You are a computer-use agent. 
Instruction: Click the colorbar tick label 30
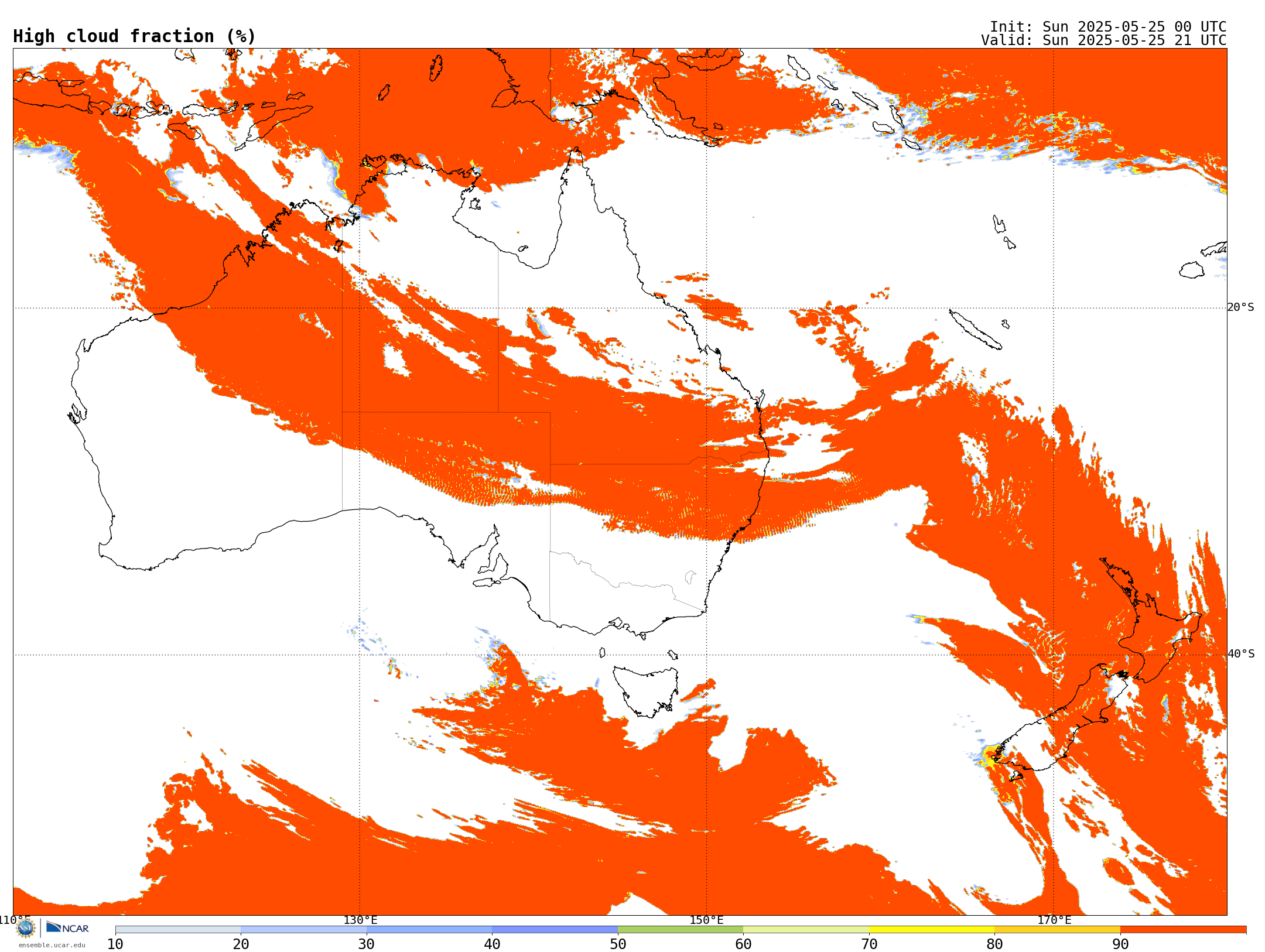click(367, 944)
